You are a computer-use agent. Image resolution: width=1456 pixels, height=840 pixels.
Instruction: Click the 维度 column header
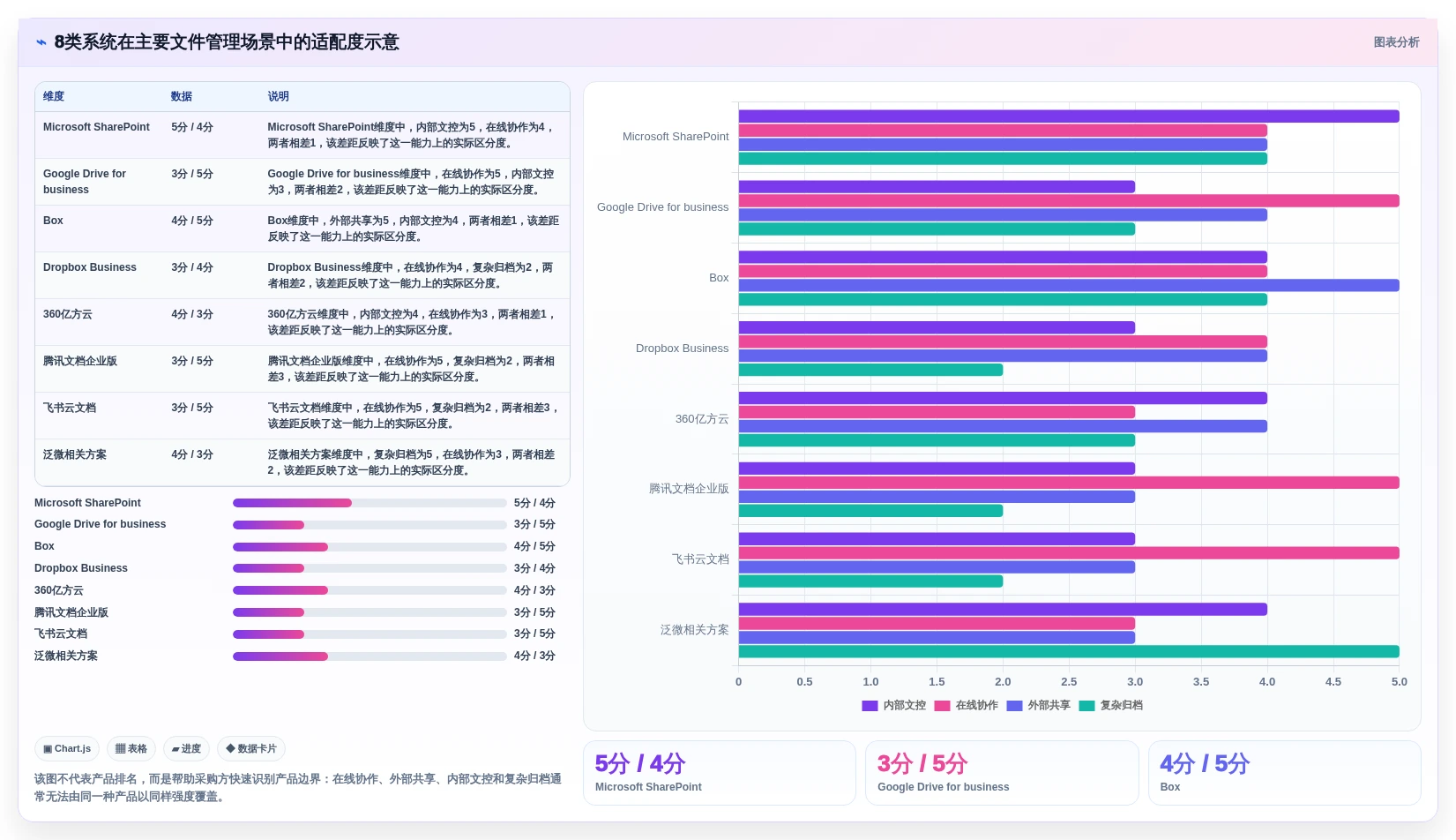pos(54,96)
